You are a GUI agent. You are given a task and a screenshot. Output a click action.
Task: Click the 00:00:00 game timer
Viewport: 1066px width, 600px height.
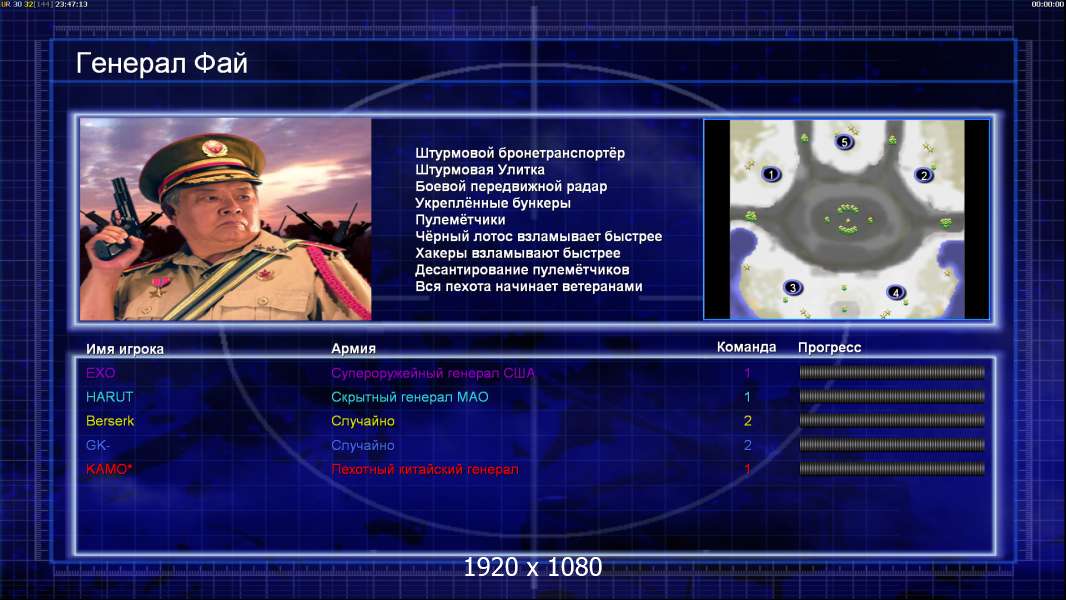(1048, 4)
